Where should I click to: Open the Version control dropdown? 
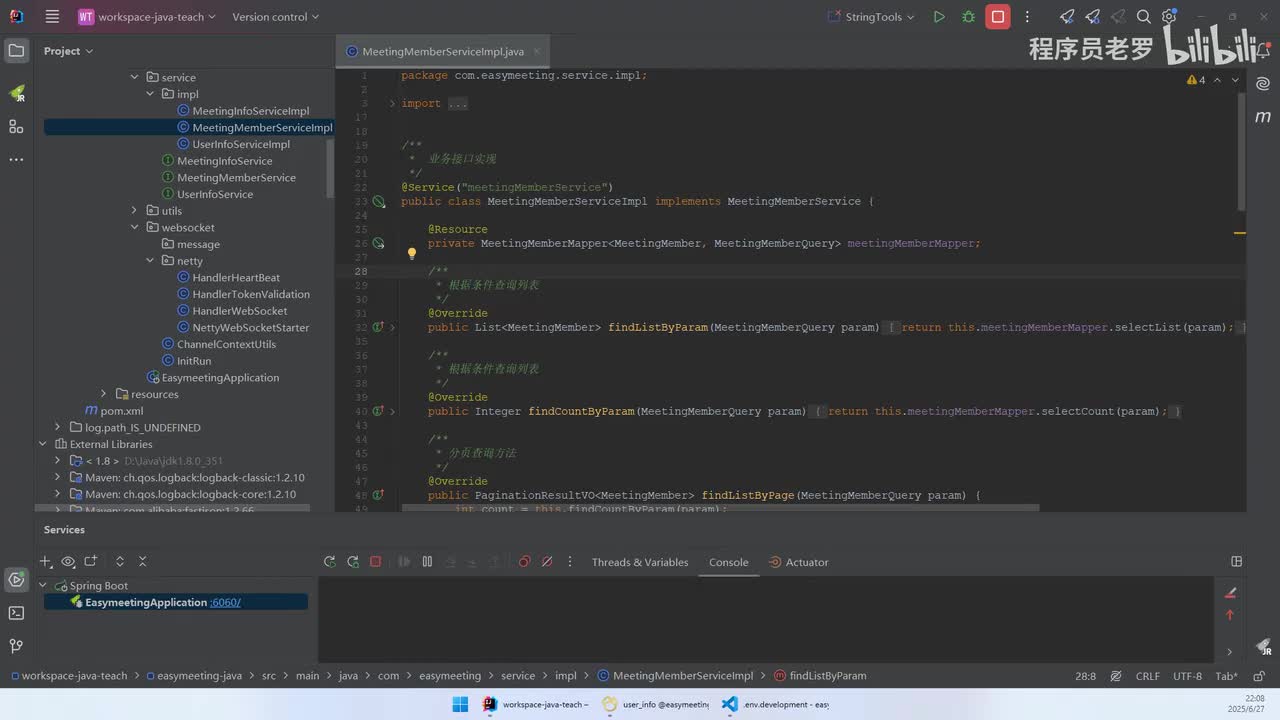pyautogui.click(x=275, y=17)
